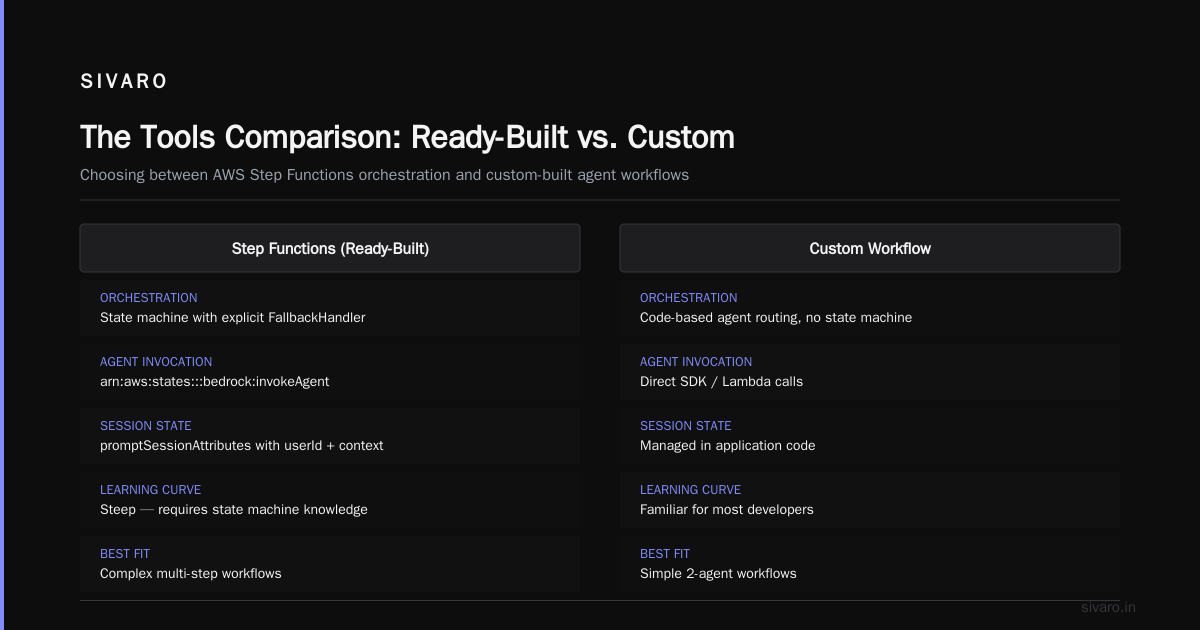Select the title 'The Tools Comparison: Ready-Built vs. Custom'
The height and width of the screenshot is (630, 1200).
pyautogui.click(x=407, y=137)
